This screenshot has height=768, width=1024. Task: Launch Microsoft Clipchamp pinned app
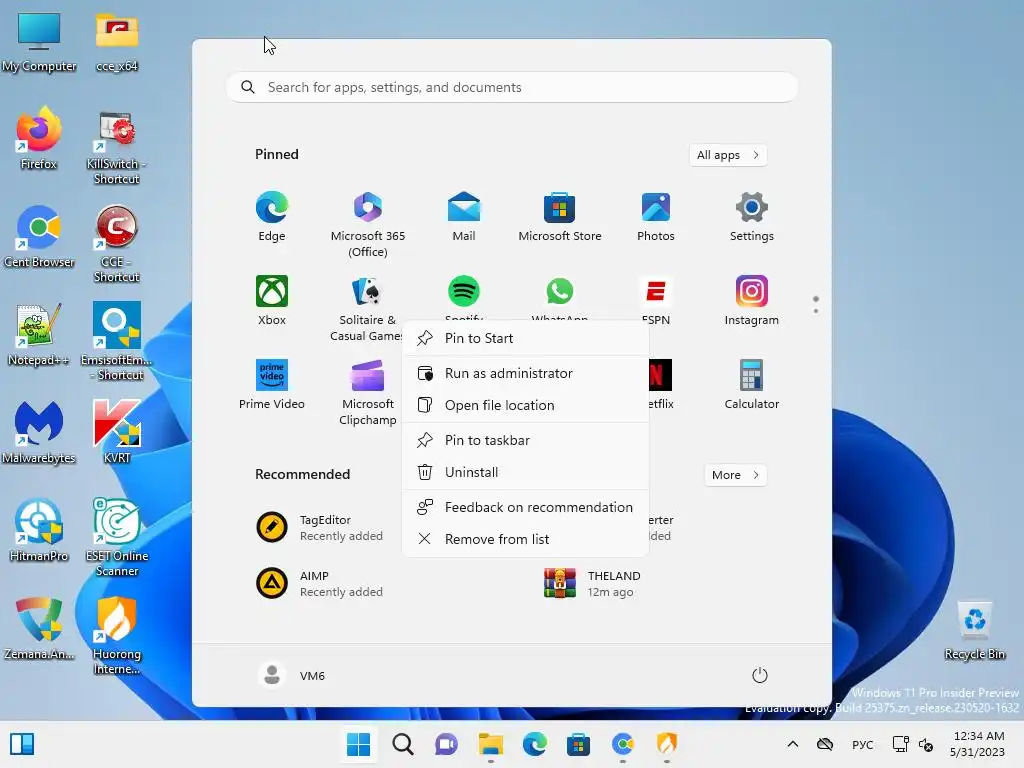click(368, 392)
